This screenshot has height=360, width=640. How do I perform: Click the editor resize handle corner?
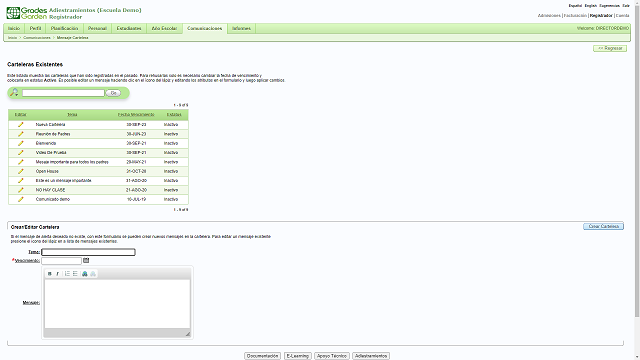coord(188,334)
